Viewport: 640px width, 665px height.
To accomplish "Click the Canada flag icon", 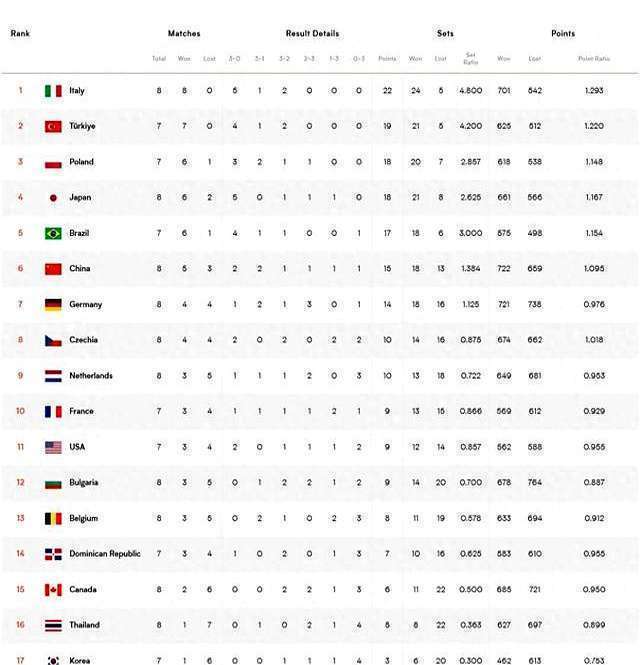I will click(53, 590).
